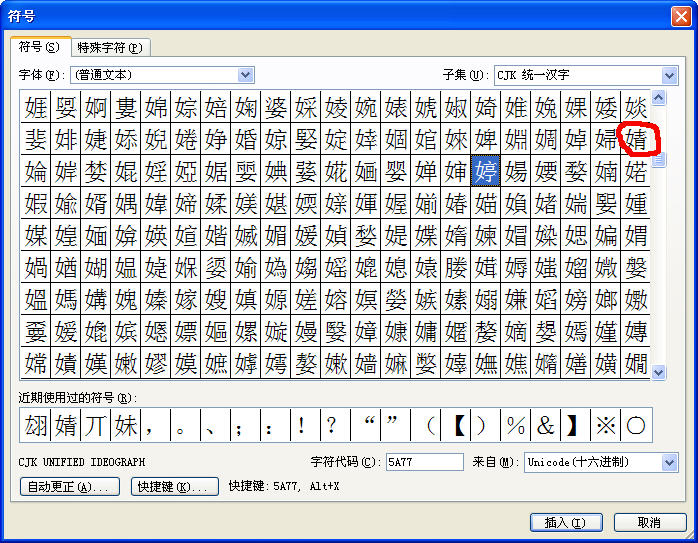Screen dimensions: 698x543
Task: Select the 婉 character in the grid
Action: 365,107
